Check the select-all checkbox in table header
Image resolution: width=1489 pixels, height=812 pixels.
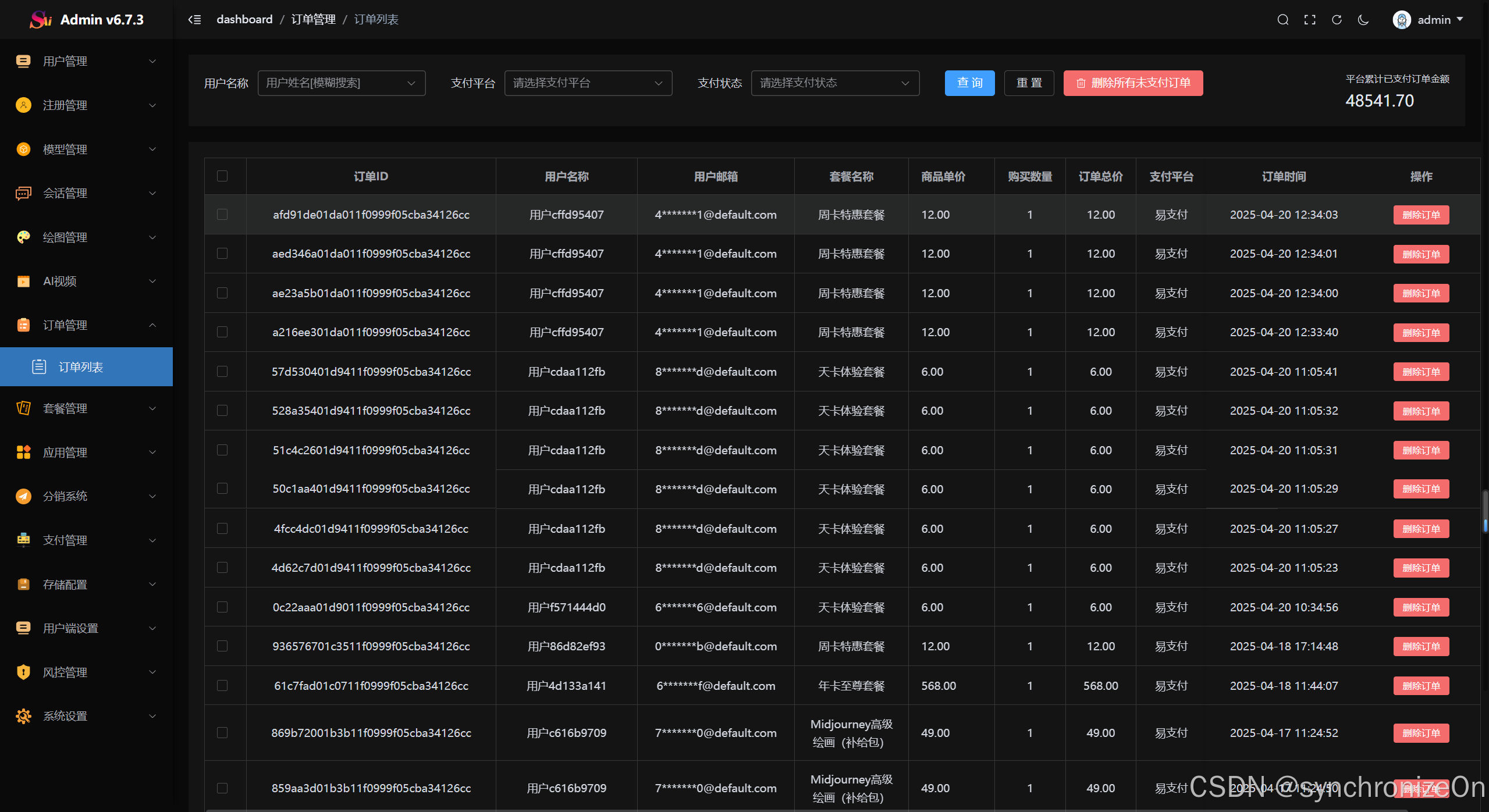coord(222,176)
